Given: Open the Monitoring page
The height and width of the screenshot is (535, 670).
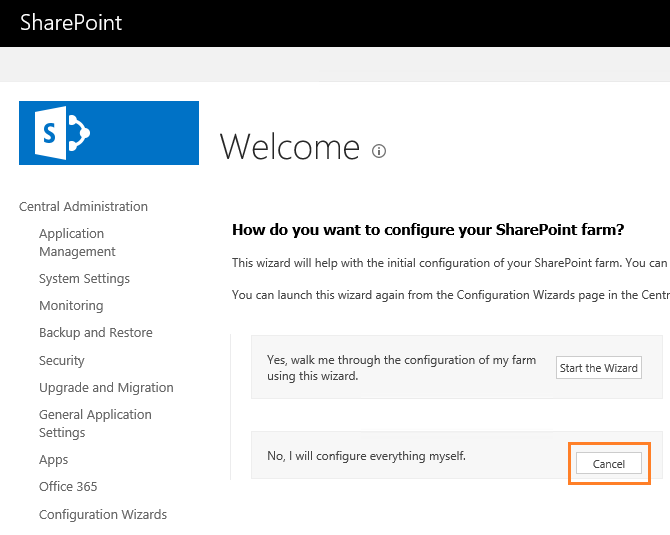Looking at the screenshot, I should (x=71, y=306).
